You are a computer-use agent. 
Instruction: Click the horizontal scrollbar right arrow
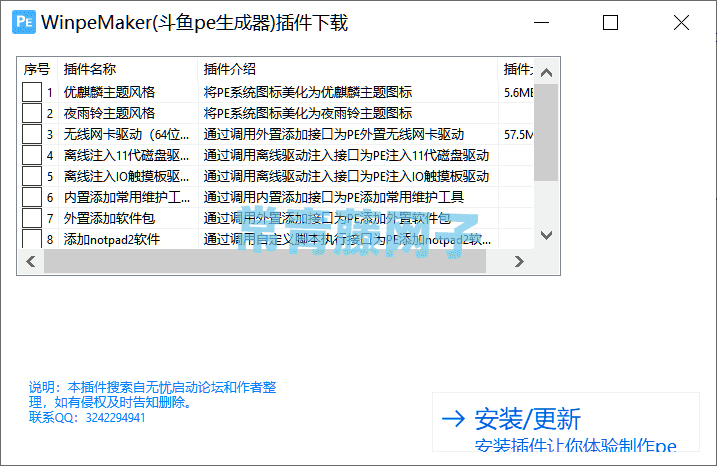pyautogui.click(x=519, y=262)
